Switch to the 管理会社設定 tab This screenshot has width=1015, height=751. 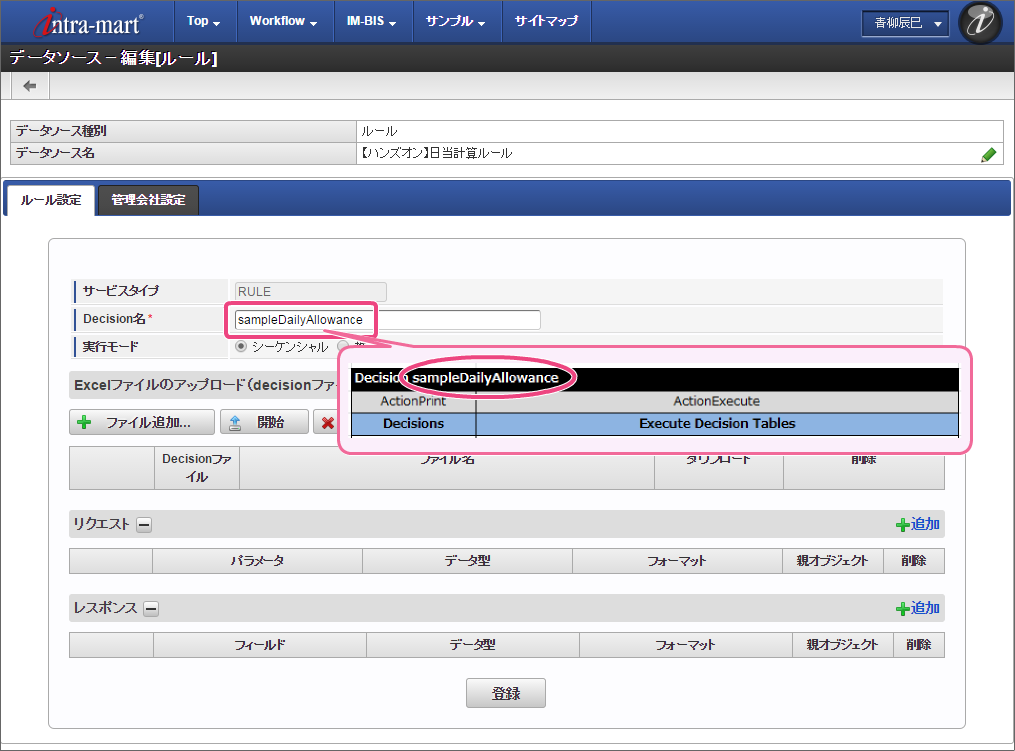click(148, 200)
